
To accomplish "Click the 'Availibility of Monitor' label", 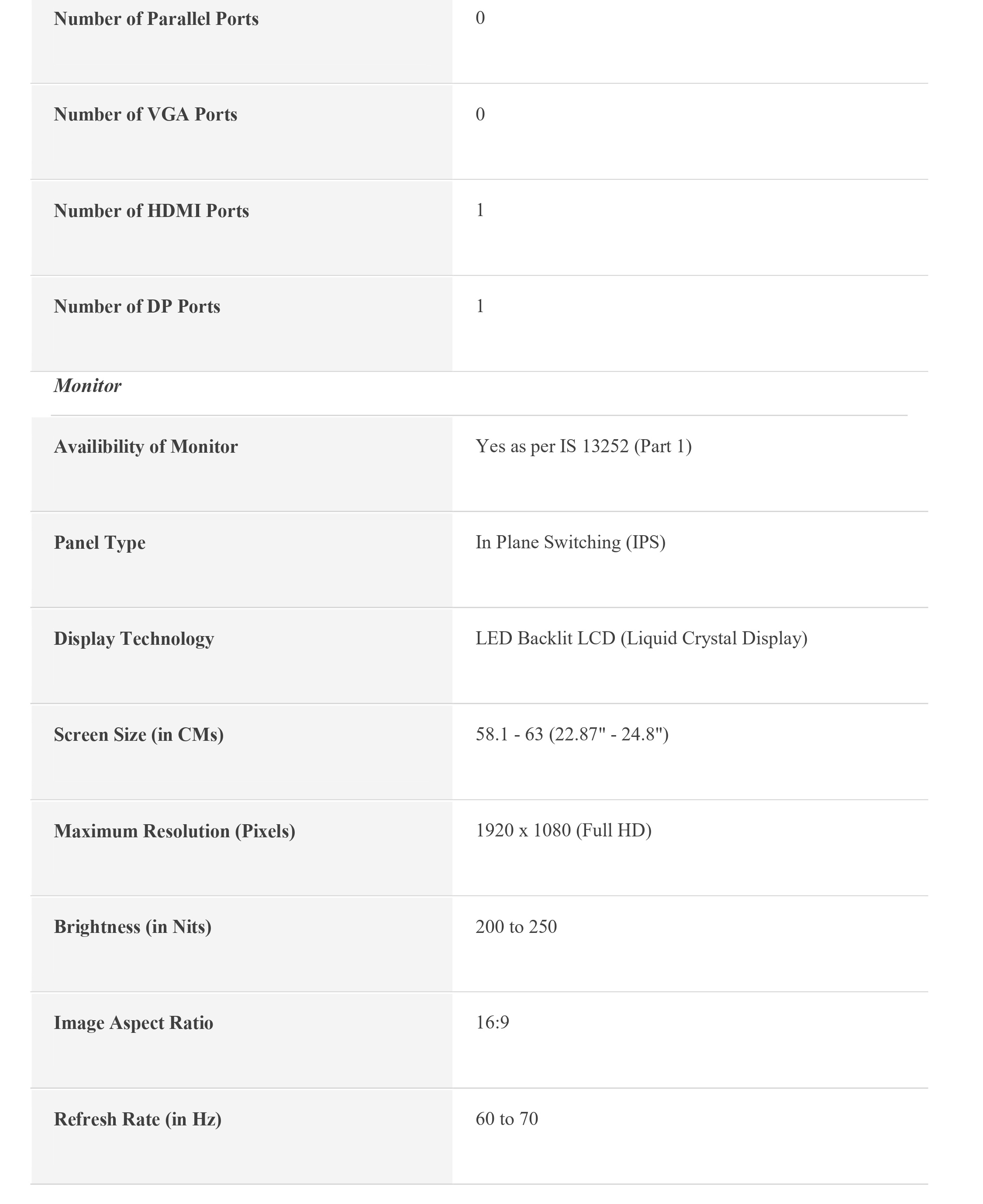I will pyautogui.click(x=145, y=447).
